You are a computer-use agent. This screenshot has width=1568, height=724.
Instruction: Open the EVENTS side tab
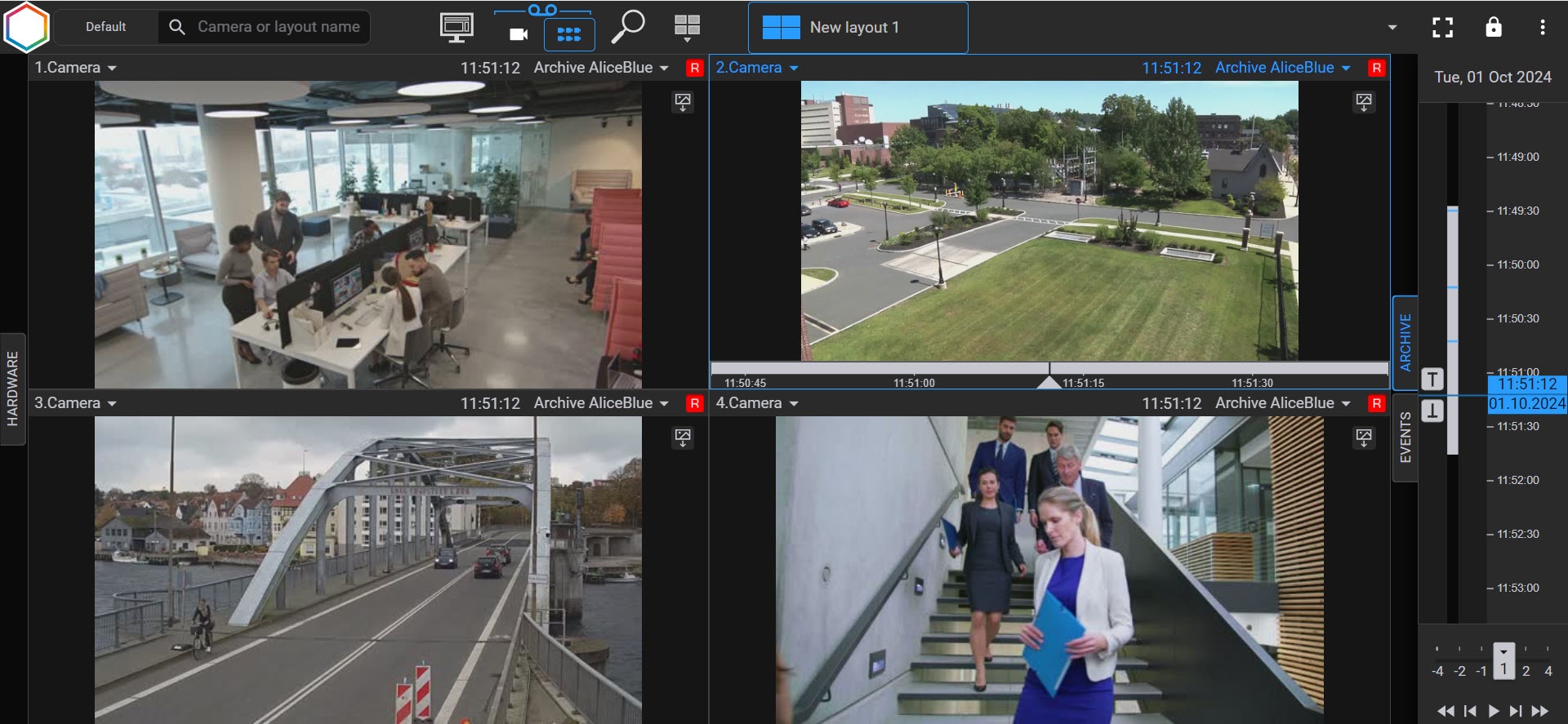click(1405, 438)
